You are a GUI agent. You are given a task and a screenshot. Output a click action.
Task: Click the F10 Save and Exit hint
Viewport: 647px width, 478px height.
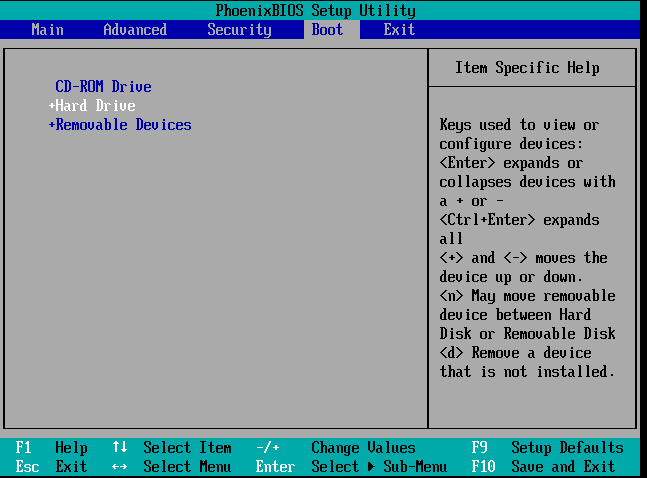pyautogui.click(x=543, y=466)
